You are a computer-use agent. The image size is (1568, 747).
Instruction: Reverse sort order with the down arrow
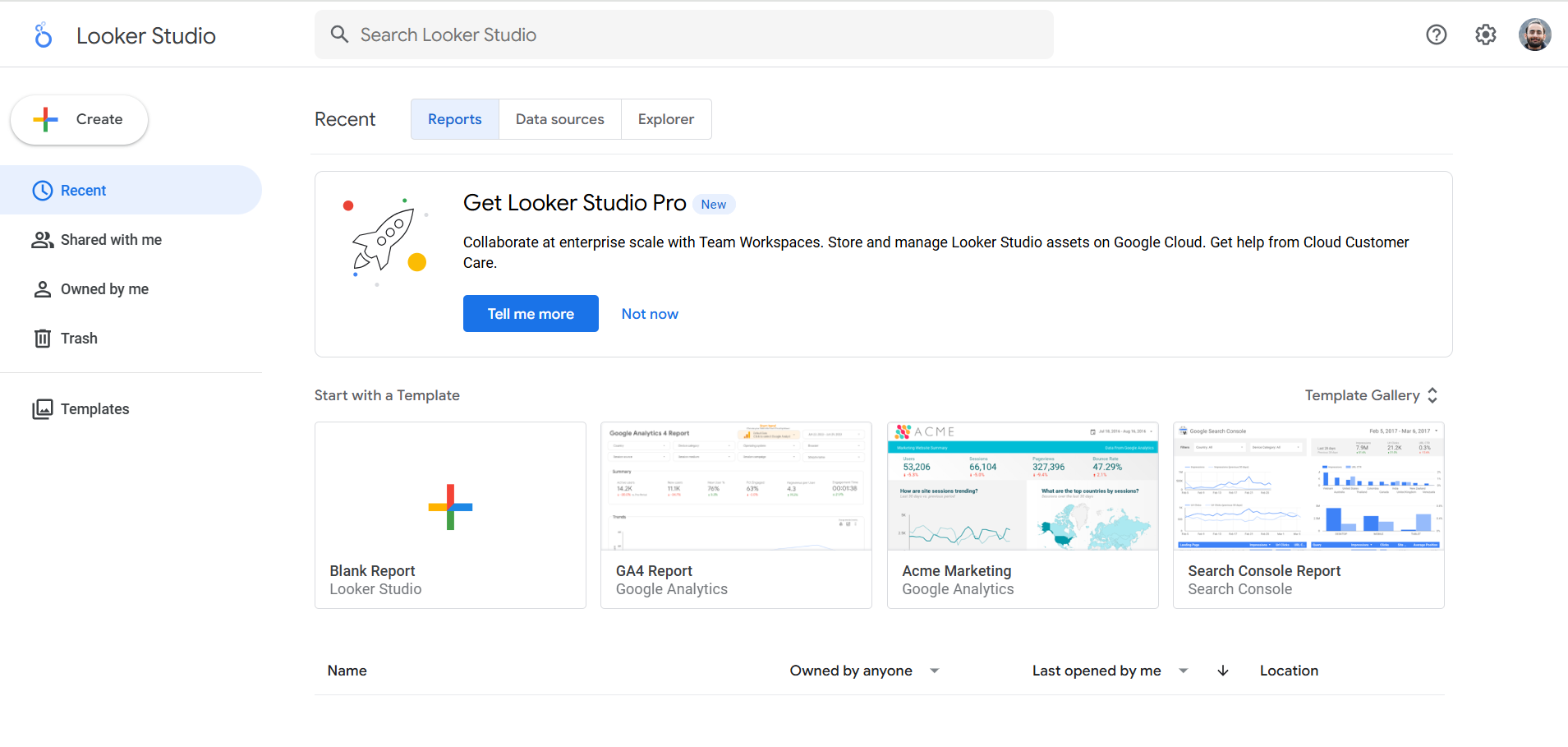click(1222, 671)
